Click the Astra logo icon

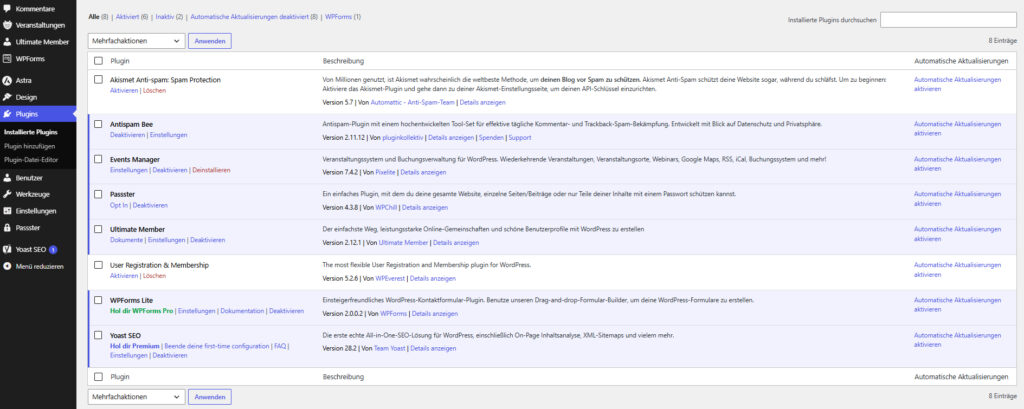click(x=7, y=81)
